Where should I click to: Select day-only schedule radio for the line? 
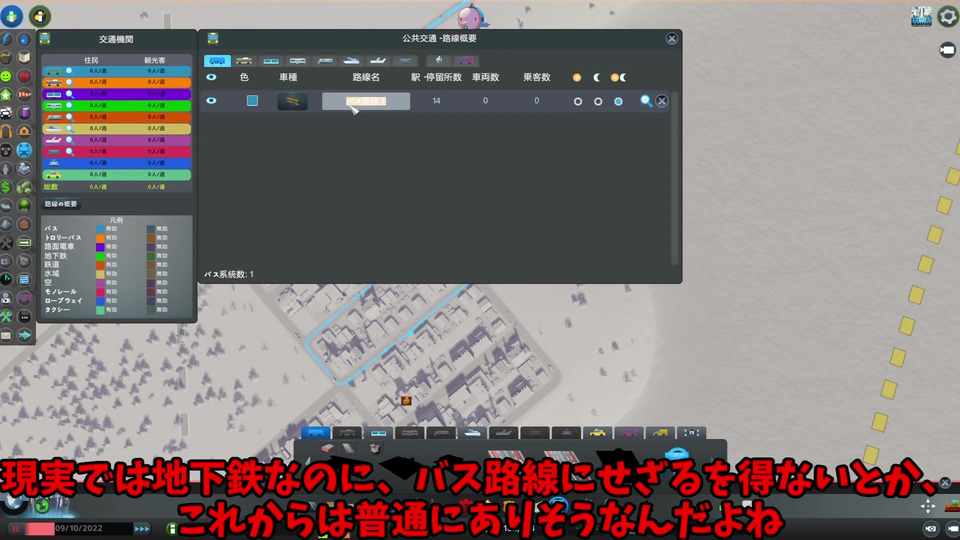point(577,102)
